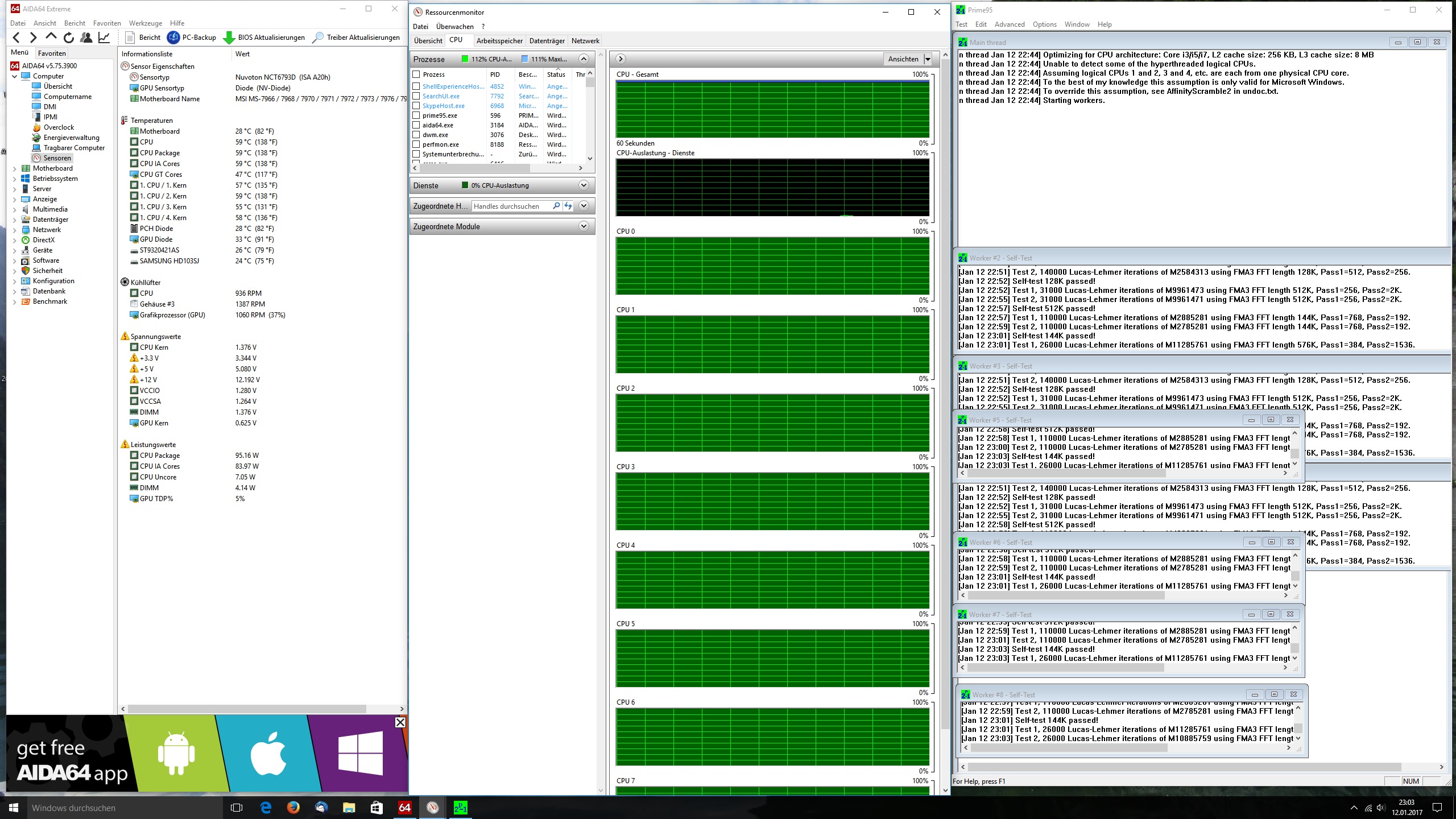Screen dimensions: 1456x819
Task: Check the aida64.exe process checkbox
Action: pos(416,125)
